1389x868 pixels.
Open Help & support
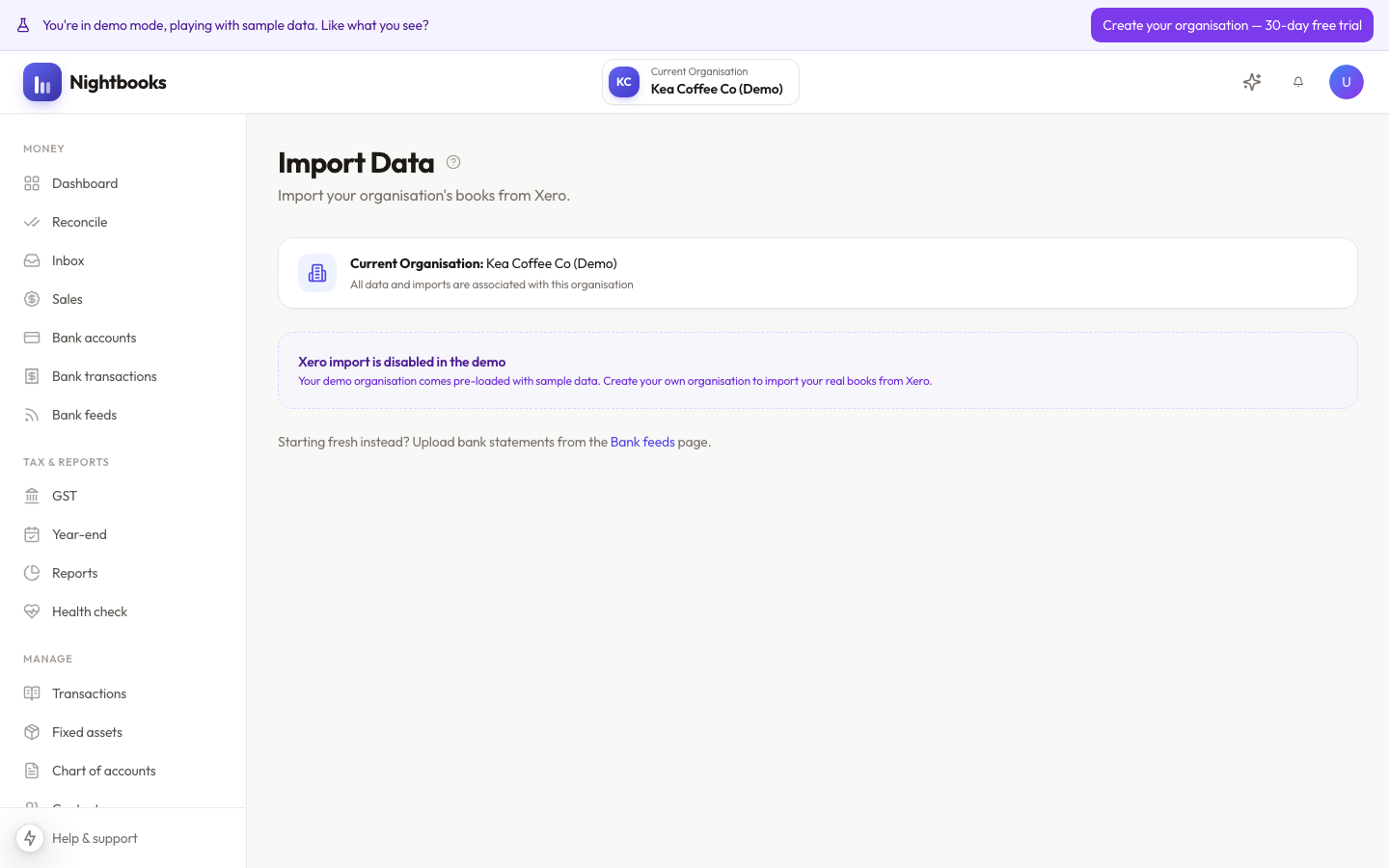95,838
